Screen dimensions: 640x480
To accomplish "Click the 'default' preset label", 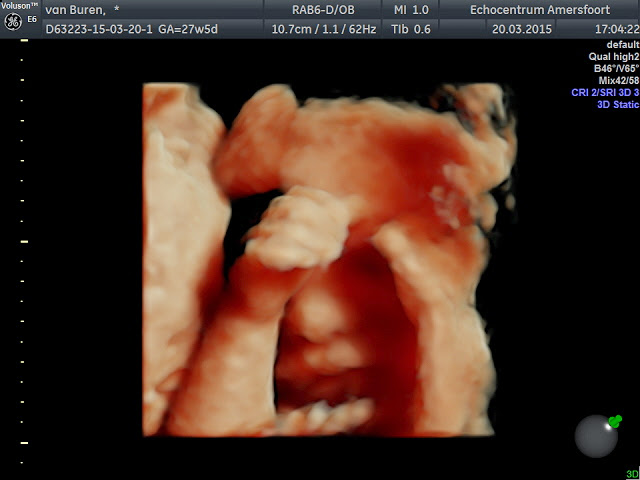I will tap(623, 44).
